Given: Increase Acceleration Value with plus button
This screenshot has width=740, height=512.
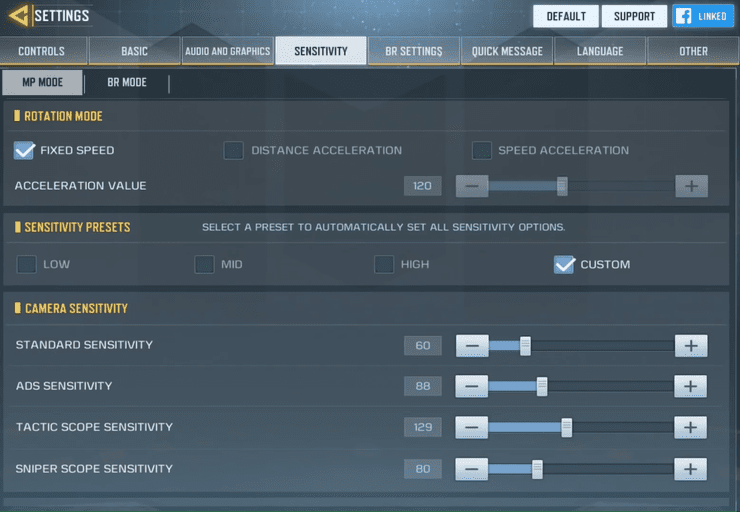Looking at the screenshot, I should pyautogui.click(x=691, y=186).
